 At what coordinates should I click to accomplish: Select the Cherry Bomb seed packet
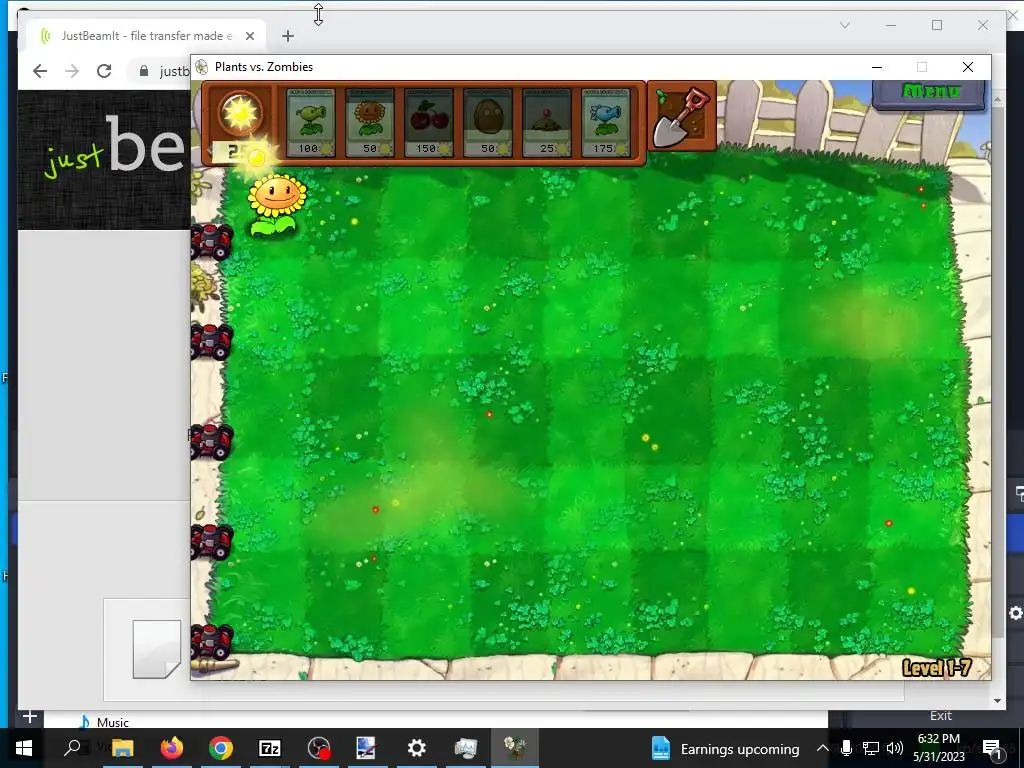pos(428,123)
